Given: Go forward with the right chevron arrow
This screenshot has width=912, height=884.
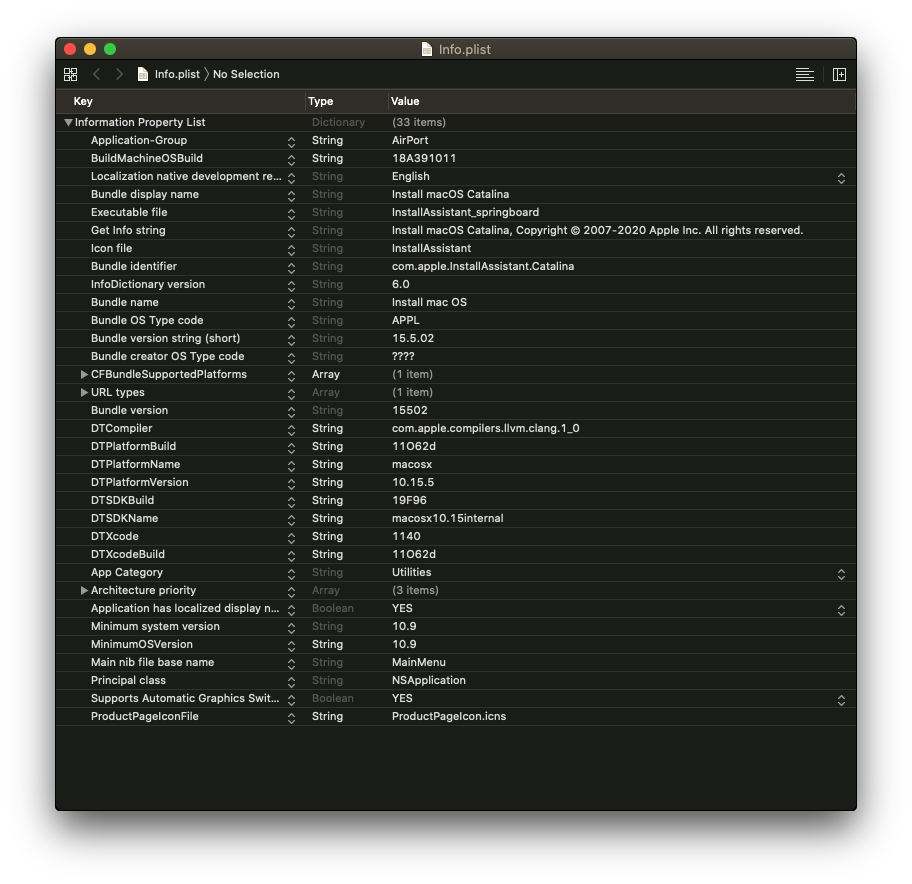Looking at the screenshot, I should pyautogui.click(x=119, y=74).
